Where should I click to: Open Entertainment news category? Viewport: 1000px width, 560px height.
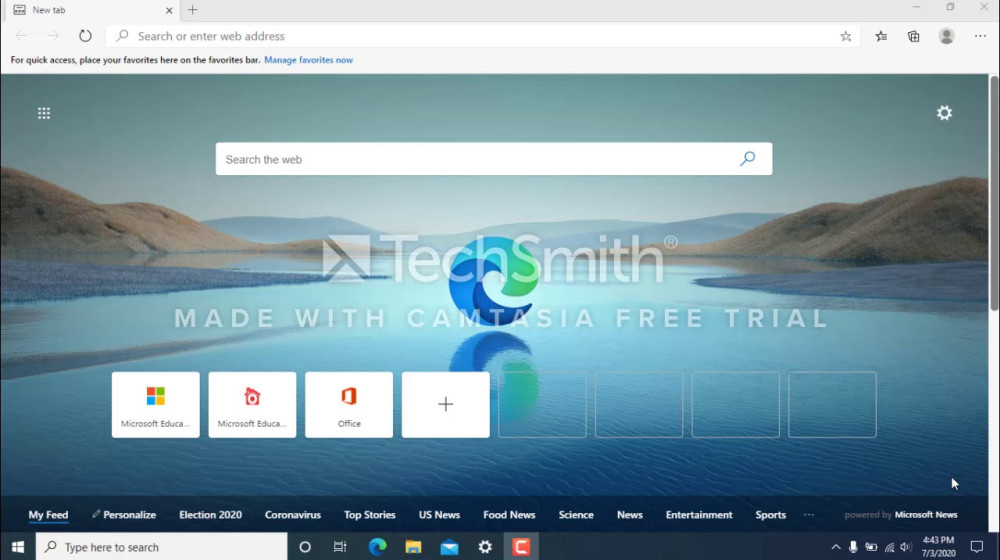699,515
